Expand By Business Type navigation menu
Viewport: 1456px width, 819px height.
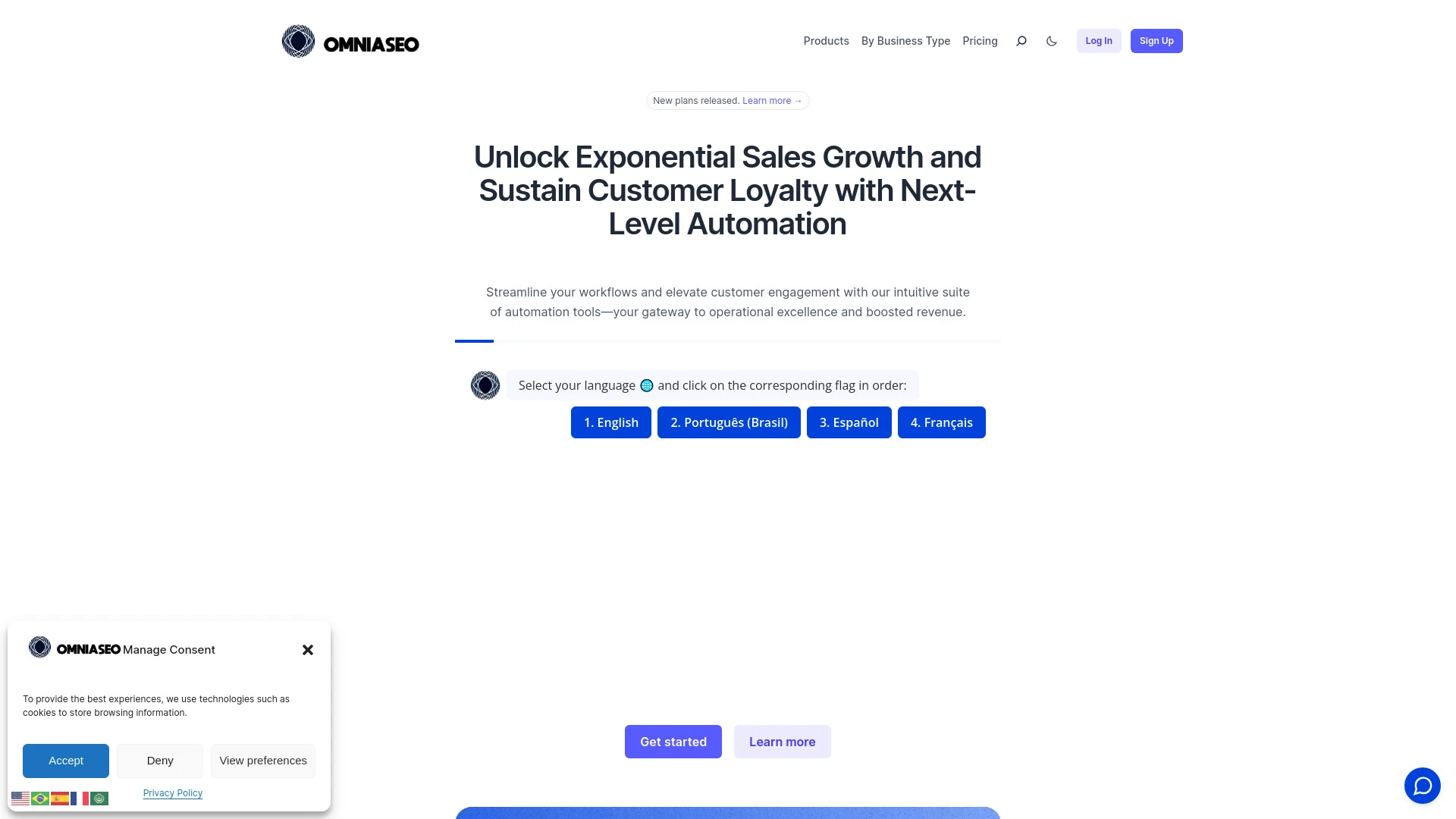coord(905,40)
